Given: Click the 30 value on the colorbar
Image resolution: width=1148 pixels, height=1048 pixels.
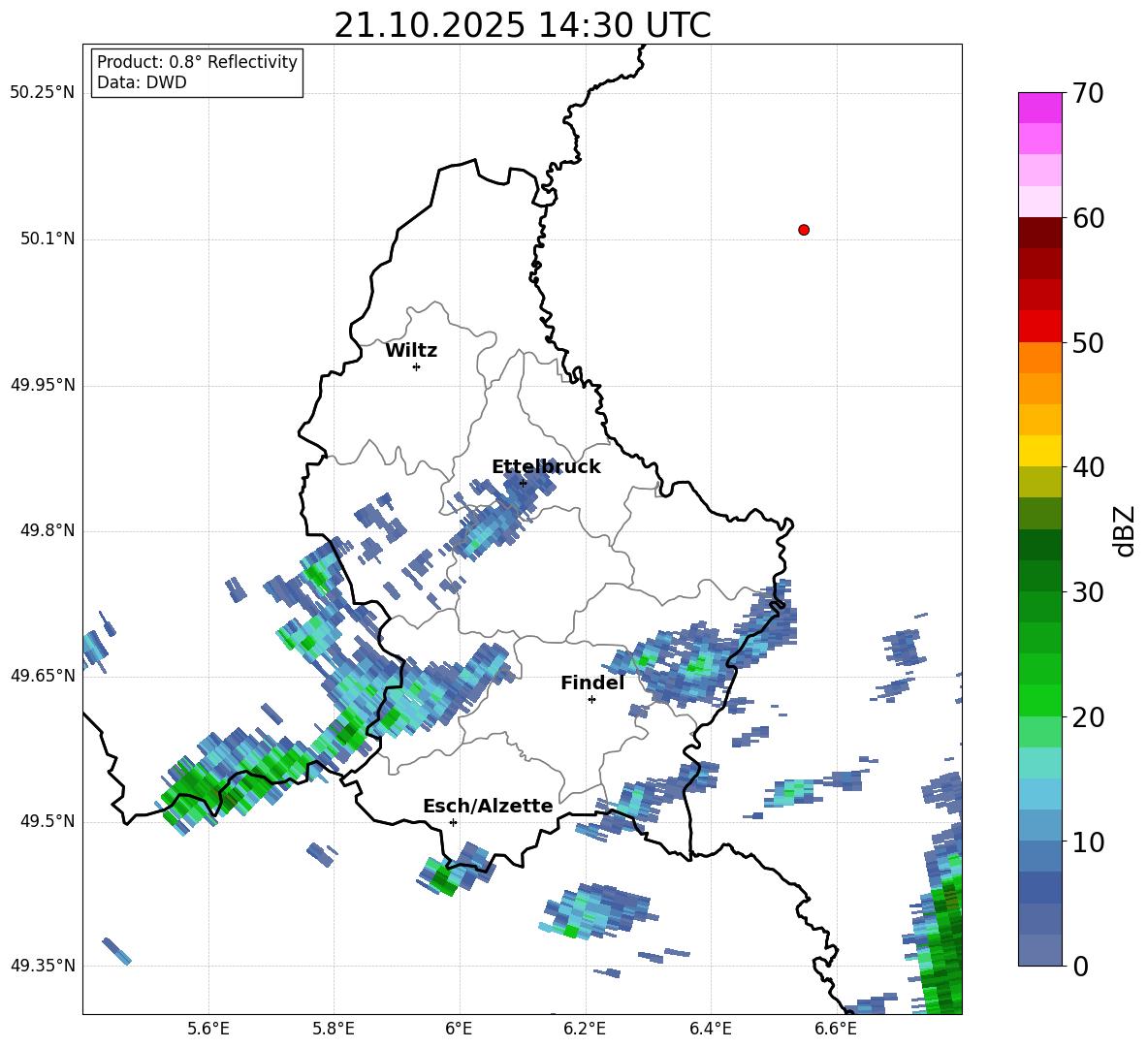Looking at the screenshot, I should pos(1088,592).
